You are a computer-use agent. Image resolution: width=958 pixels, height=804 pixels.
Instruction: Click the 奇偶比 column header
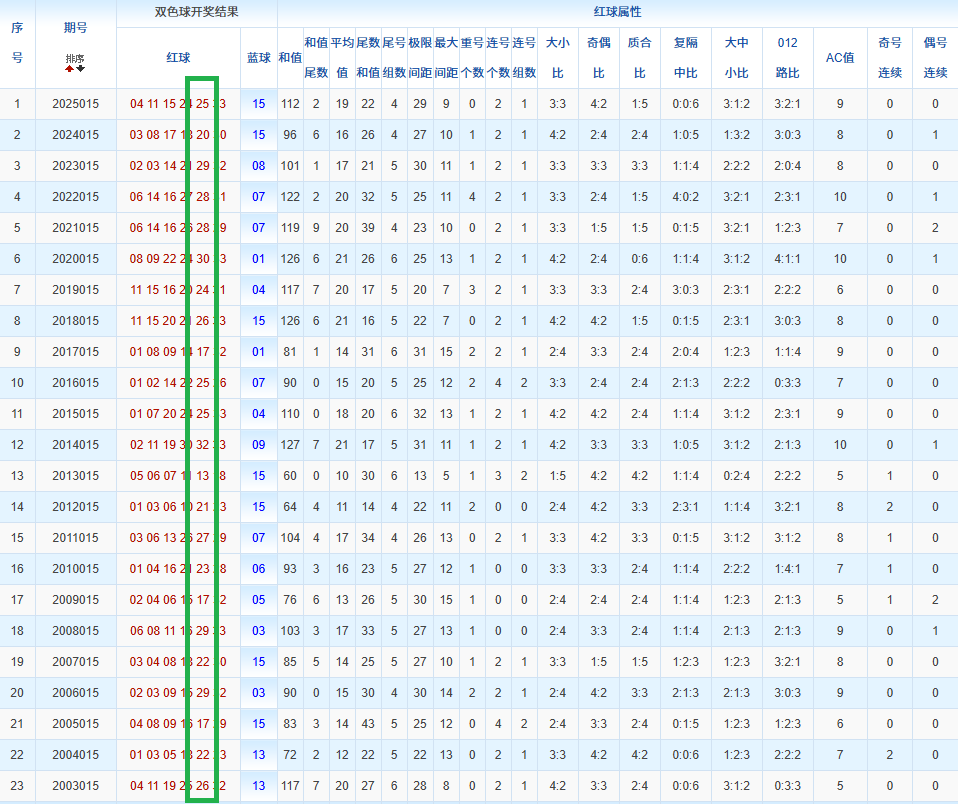pyautogui.click(x=598, y=58)
